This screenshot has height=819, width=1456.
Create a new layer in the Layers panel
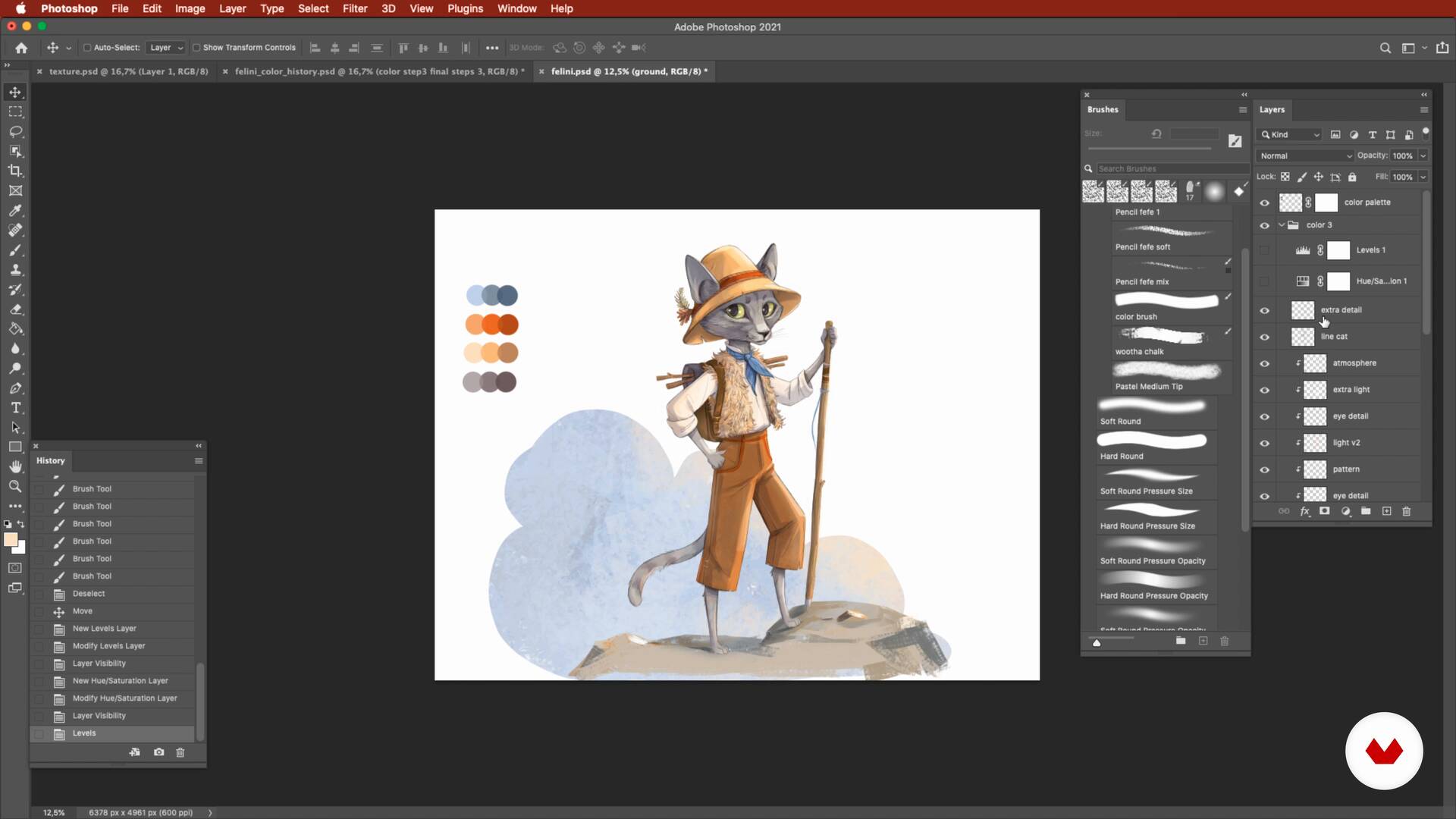pyautogui.click(x=1386, y=511)
